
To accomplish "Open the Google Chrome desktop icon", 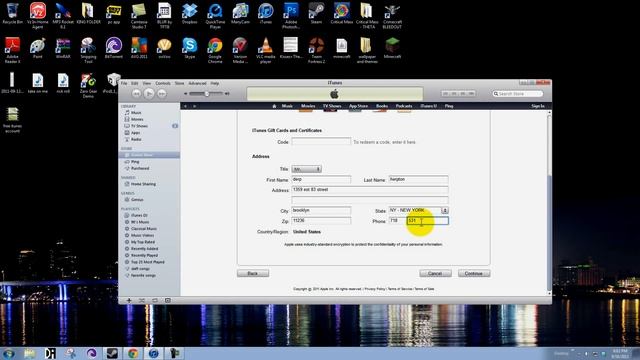I will coord(215,50).
